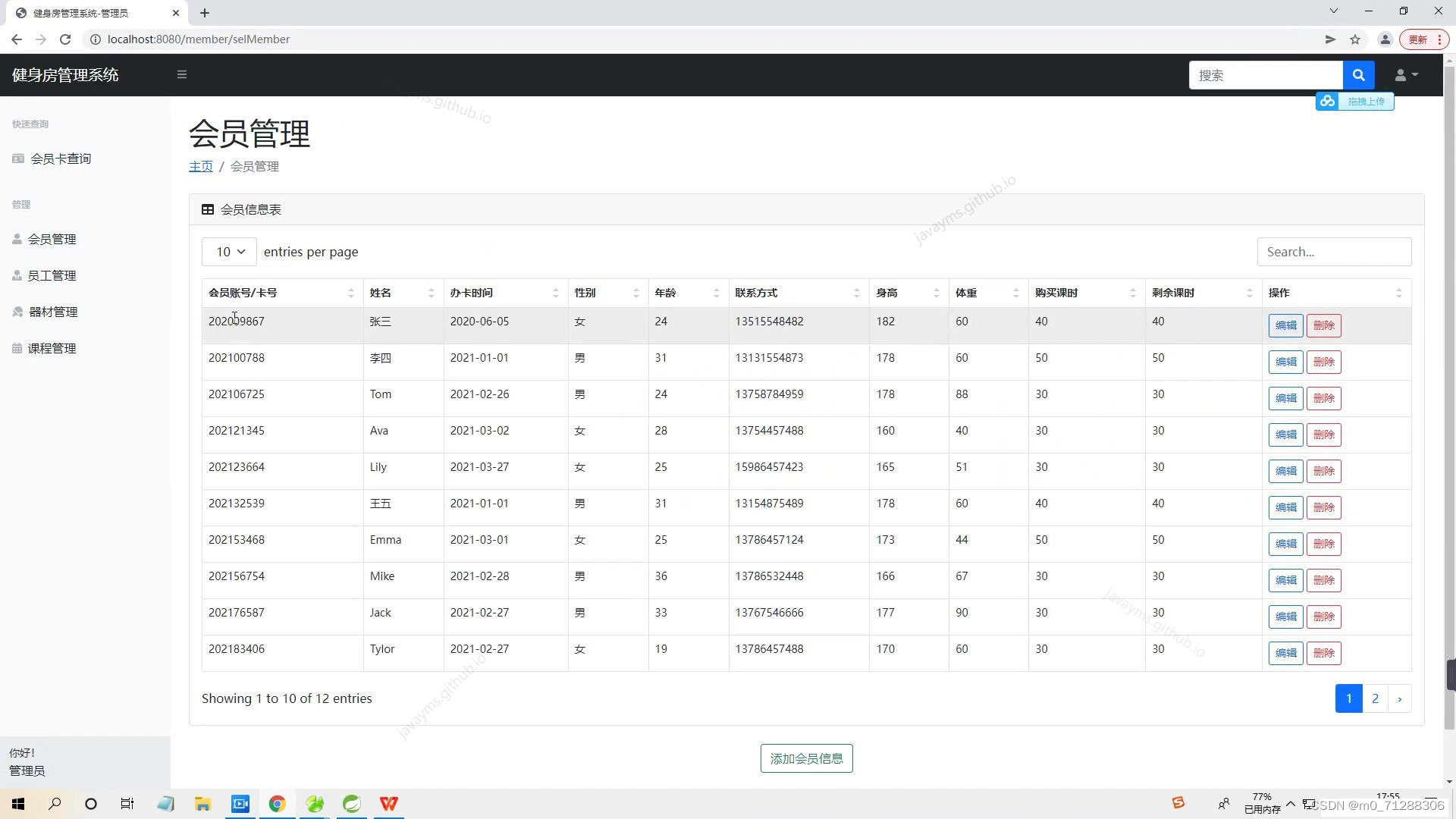Screen dimensions: 1456x819
Task: Focus the top 搜索 input field
Action: [x=1266, y=75]
